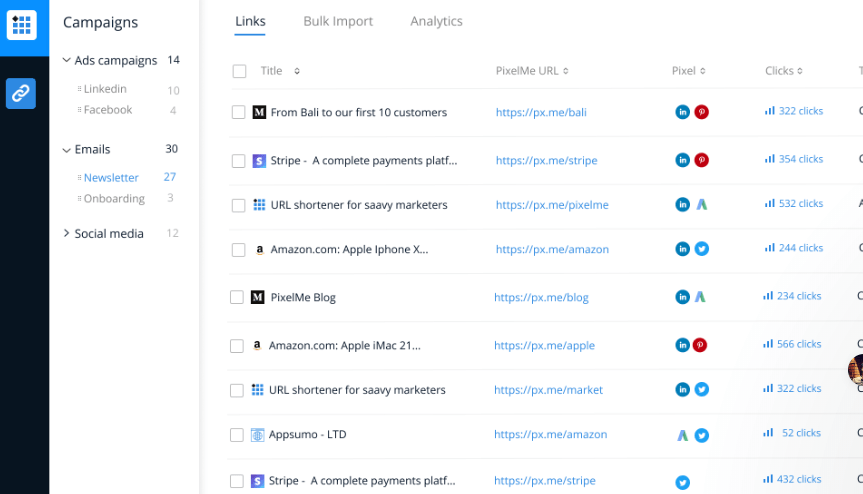Check the Amazon Apple iMac row
The height and width of the screenshot is (494, 863).
[x=237, y=345]
